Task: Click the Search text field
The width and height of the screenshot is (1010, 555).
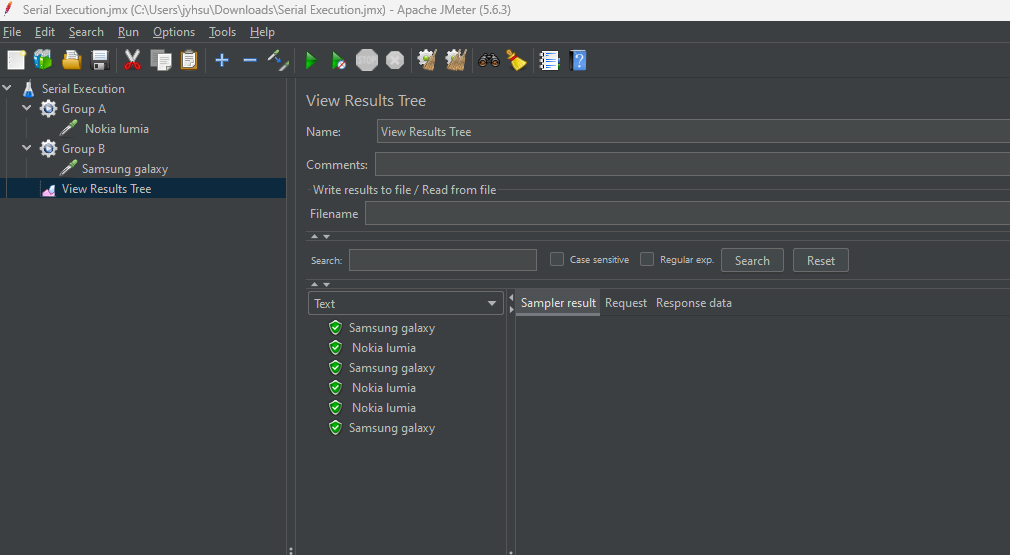Action: point(443,260)
